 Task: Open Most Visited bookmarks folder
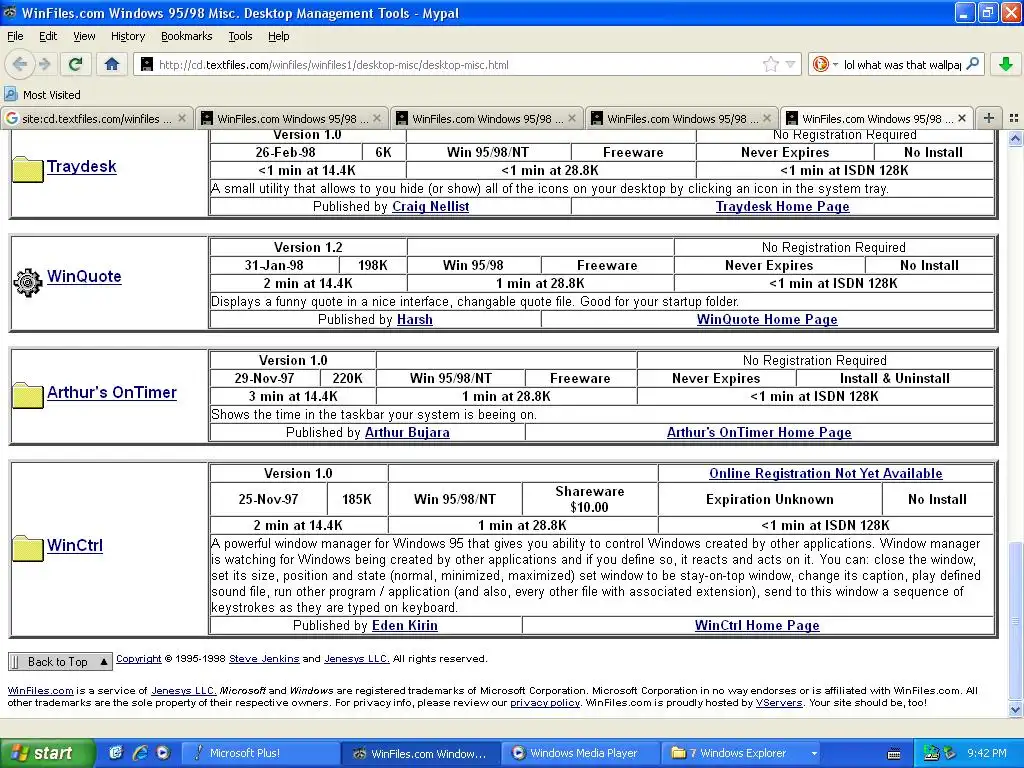tap(43, 95)
